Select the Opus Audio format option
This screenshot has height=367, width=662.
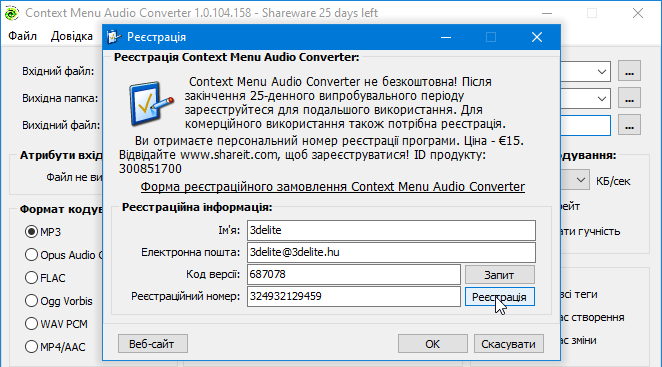31,255
